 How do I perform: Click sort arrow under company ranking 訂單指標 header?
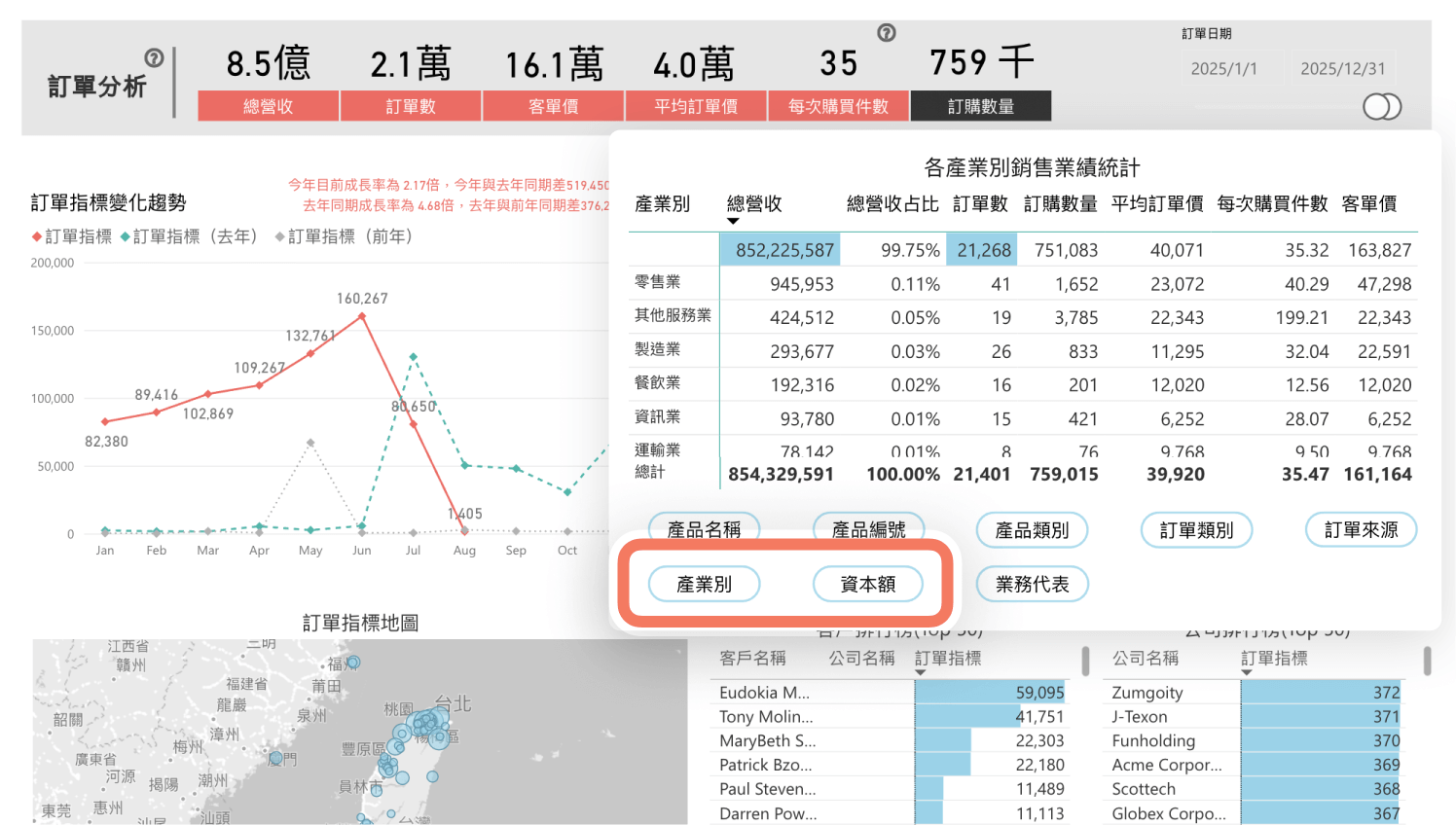(x=1247, y=673)
